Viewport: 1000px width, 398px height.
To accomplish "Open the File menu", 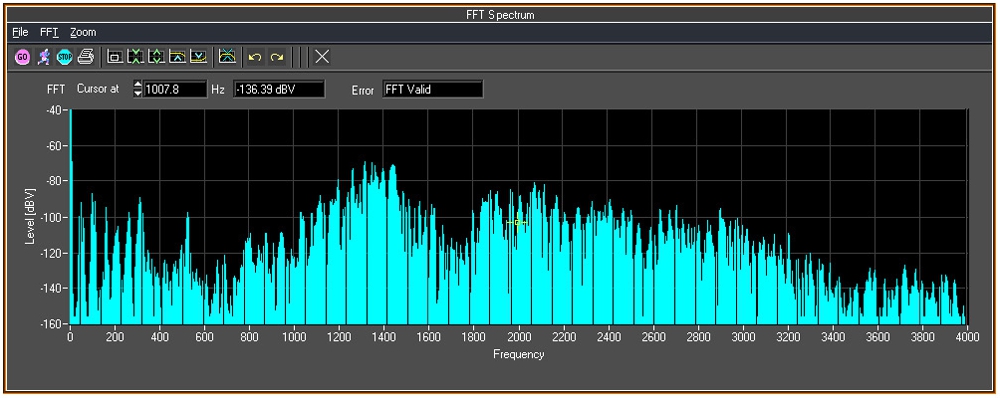I will point(20,32).
